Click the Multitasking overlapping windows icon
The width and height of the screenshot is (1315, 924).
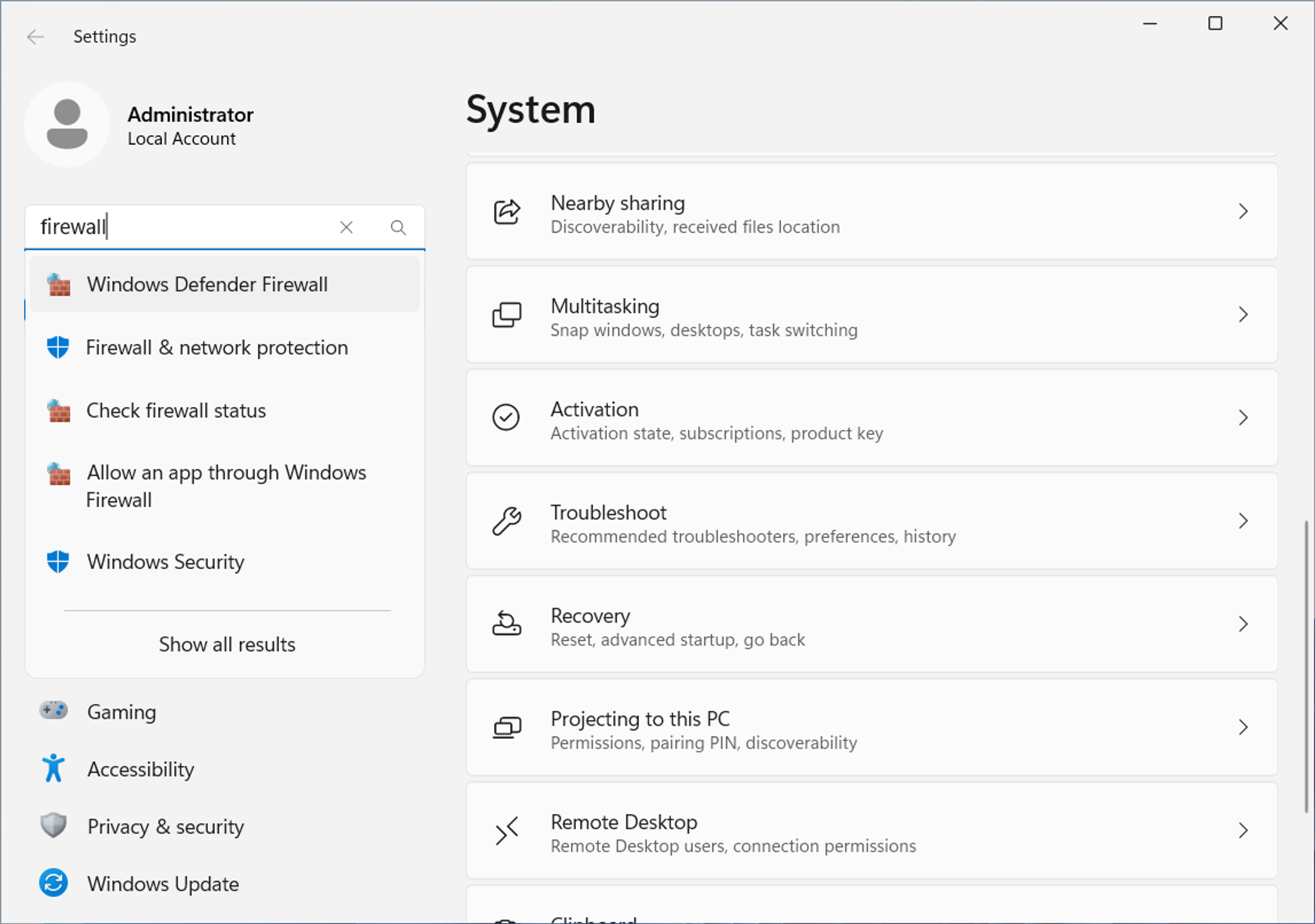coord(507,315)
